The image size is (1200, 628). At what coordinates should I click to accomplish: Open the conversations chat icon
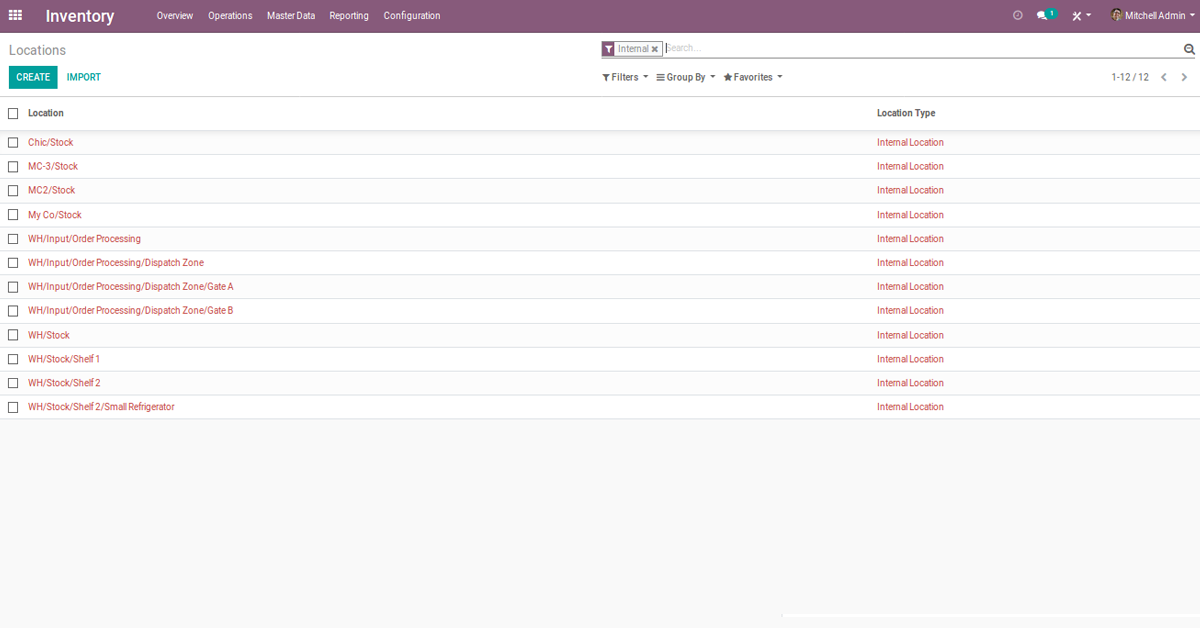(1046, 15)
